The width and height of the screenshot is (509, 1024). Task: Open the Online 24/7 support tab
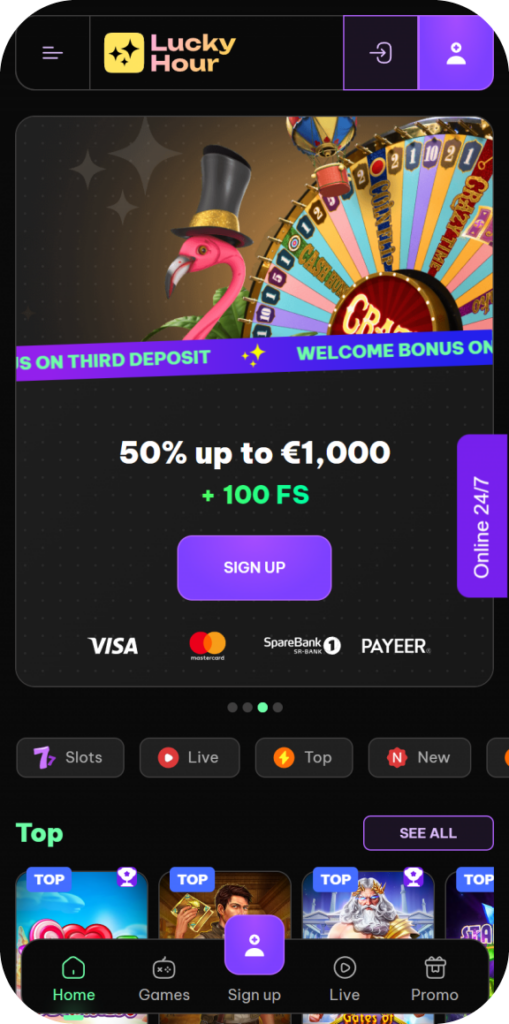click(x=482, y=516)
